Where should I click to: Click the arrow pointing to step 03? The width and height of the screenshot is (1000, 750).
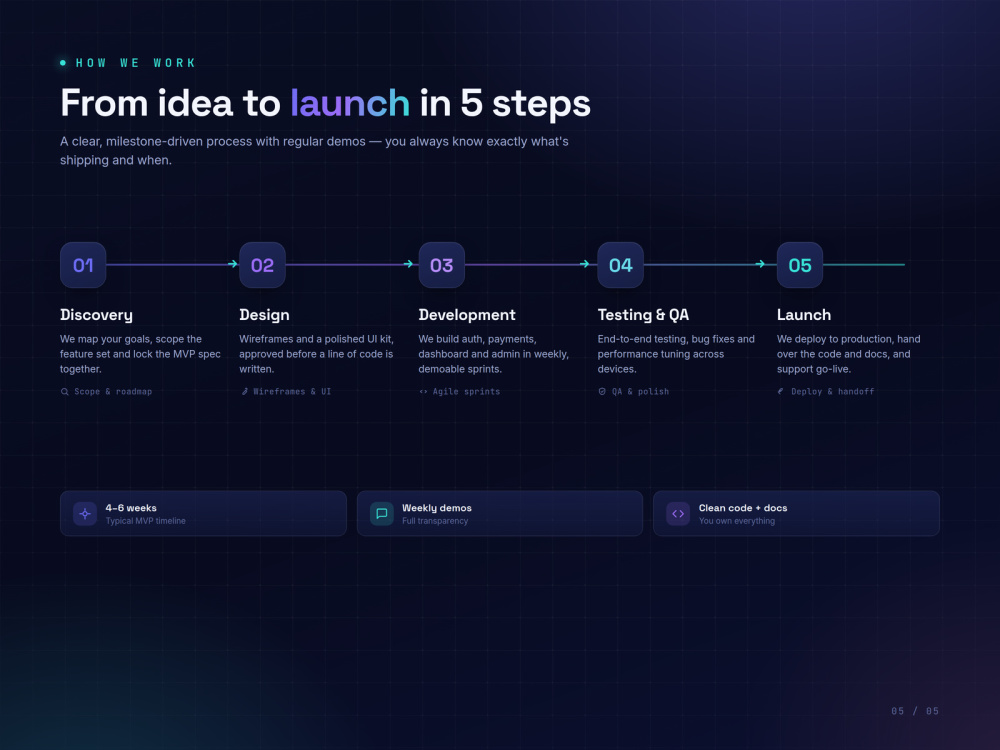(409, 264)
